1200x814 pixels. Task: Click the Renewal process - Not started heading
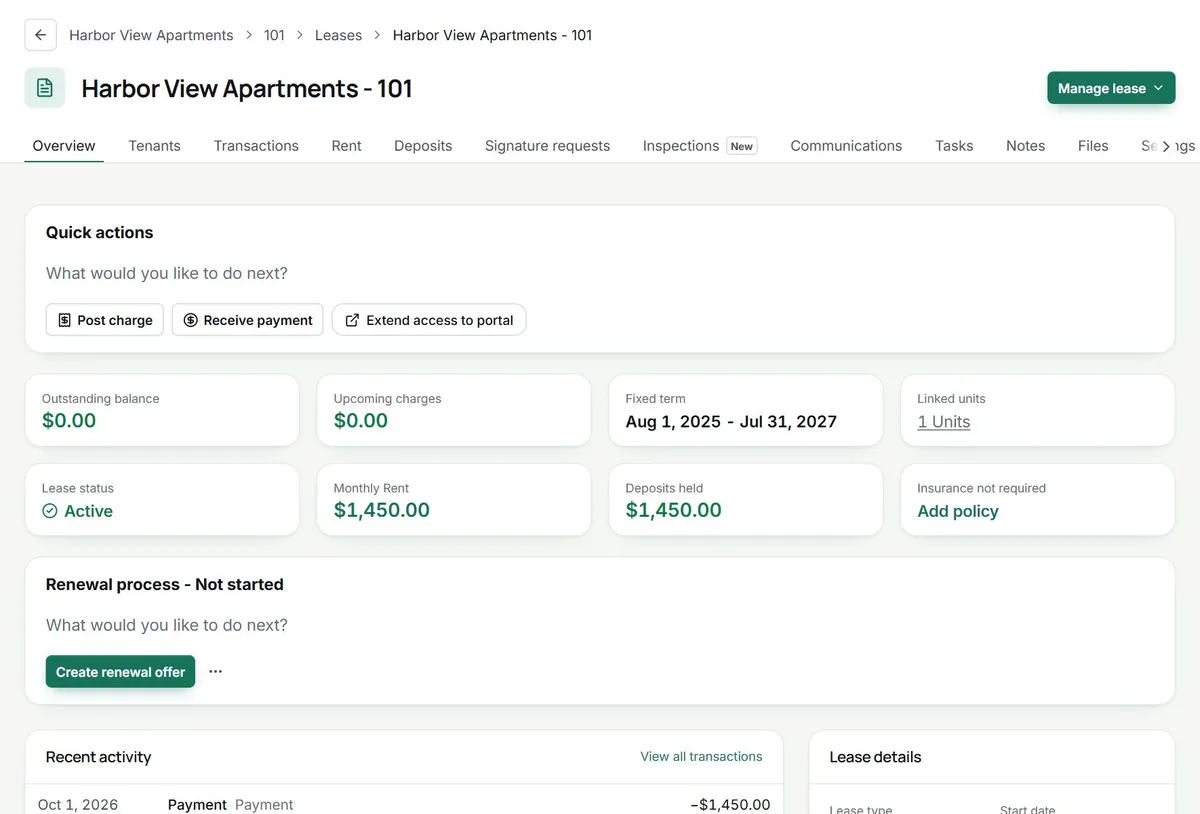click(x=164, y=584)
